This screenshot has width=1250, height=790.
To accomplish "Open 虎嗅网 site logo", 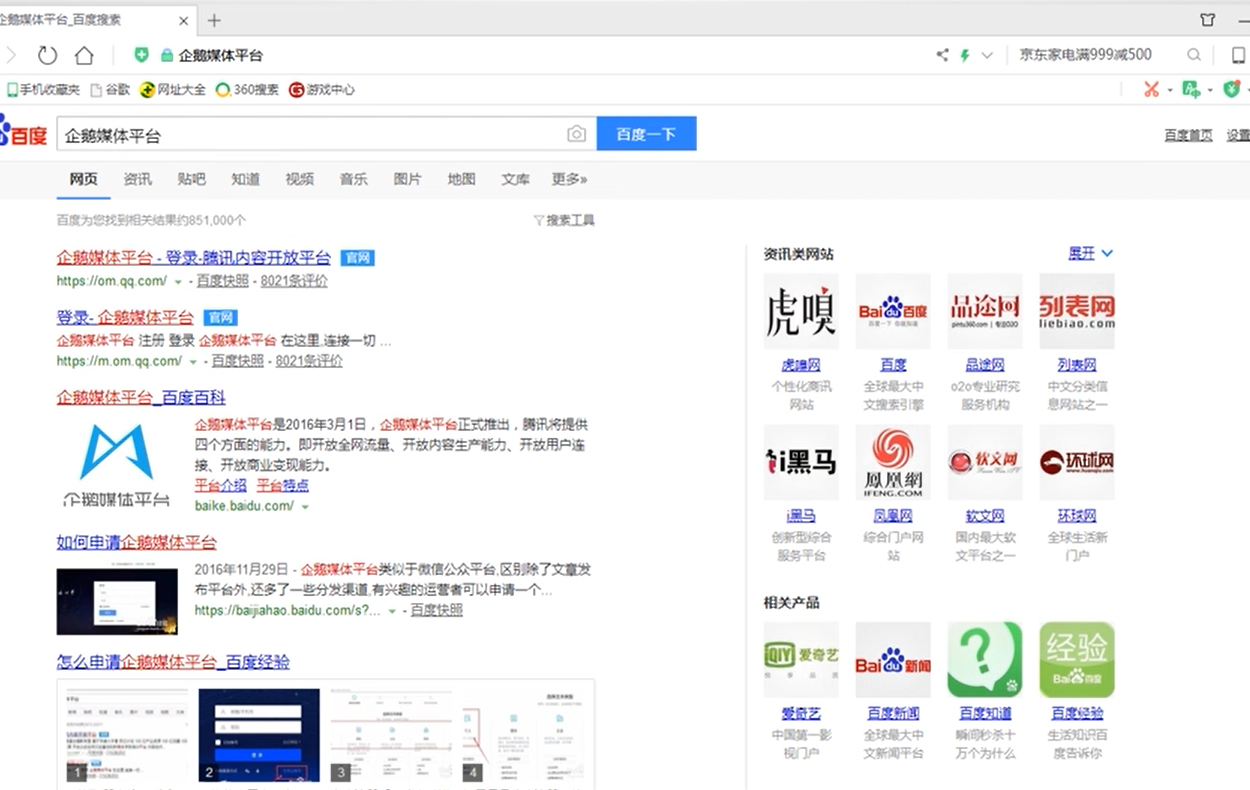I will point(801,311).
